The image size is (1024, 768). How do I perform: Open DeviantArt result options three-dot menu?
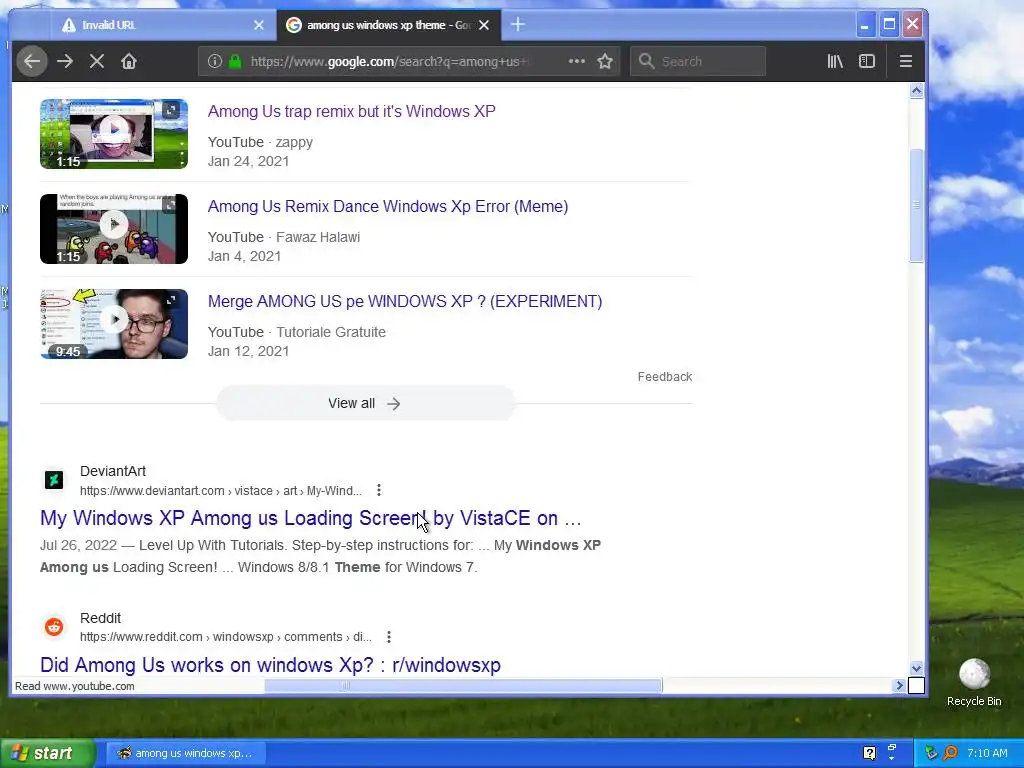(379, 490)
